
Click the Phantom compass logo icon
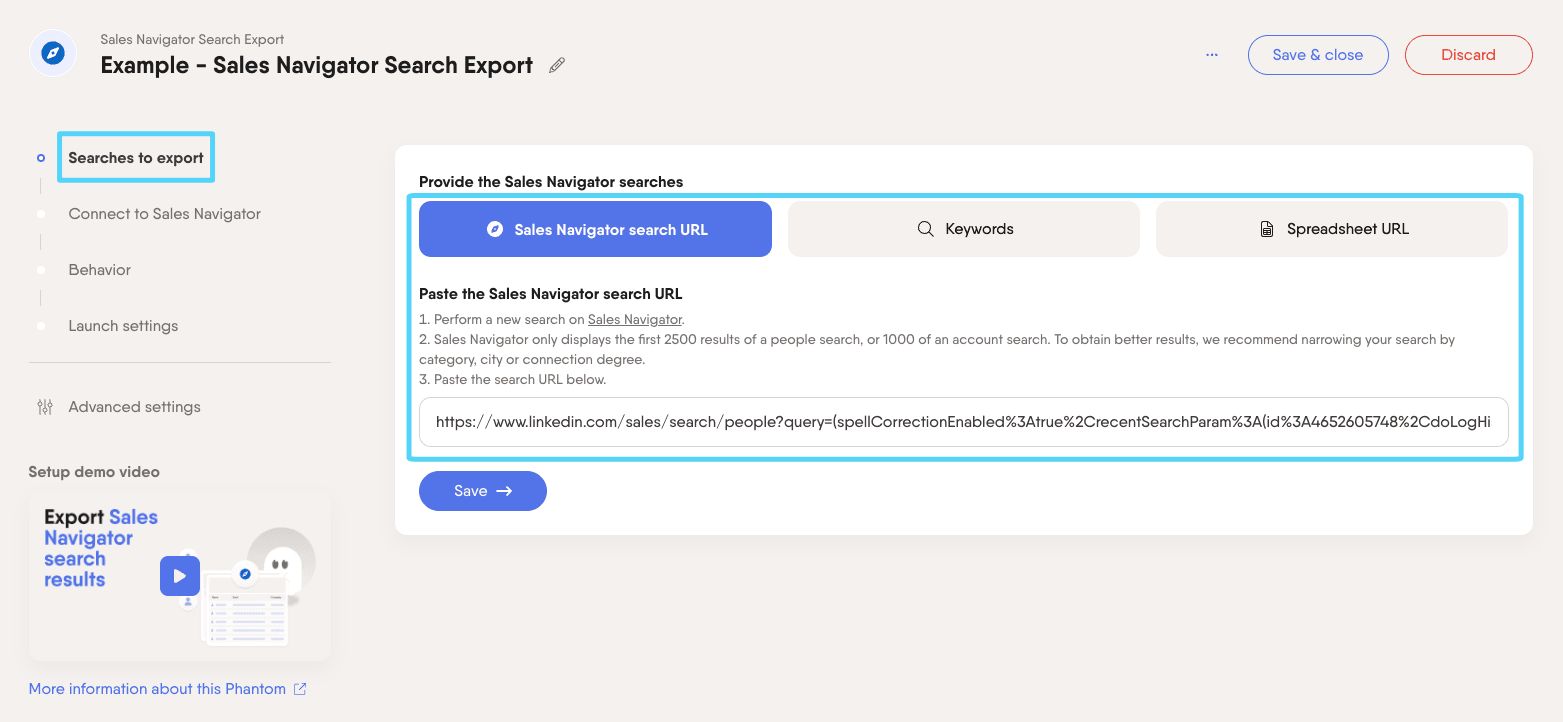point(54,54)
